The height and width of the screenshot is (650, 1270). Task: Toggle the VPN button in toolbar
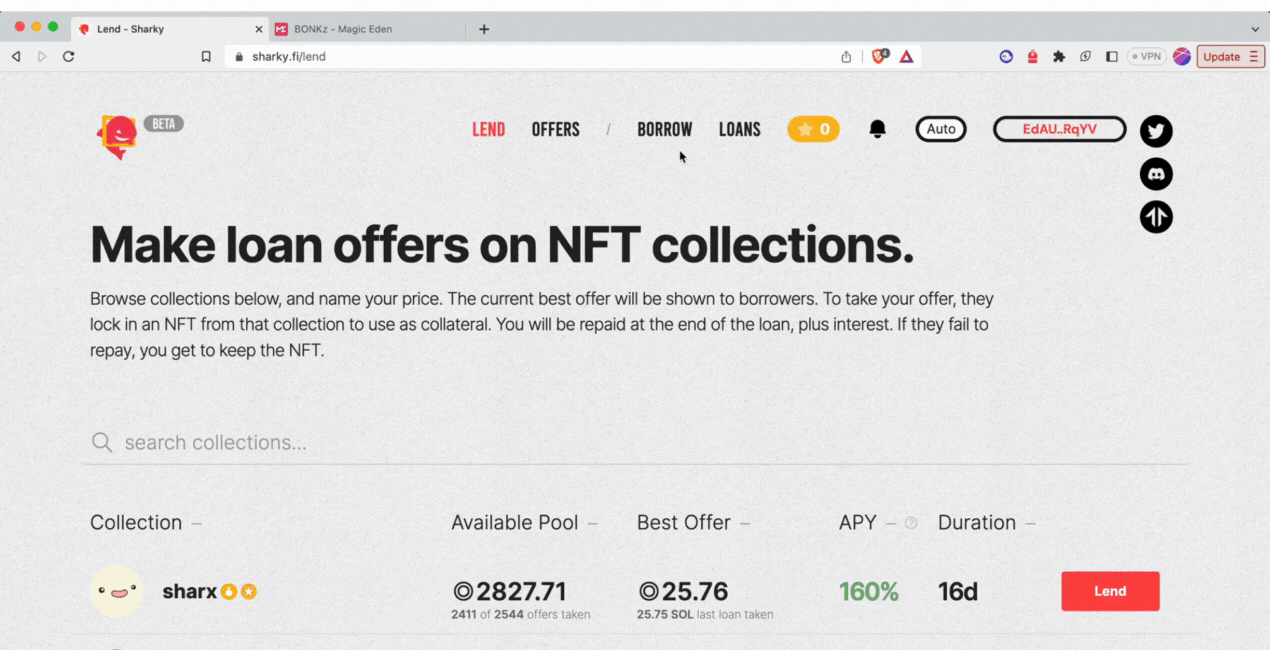[1146, 57]
